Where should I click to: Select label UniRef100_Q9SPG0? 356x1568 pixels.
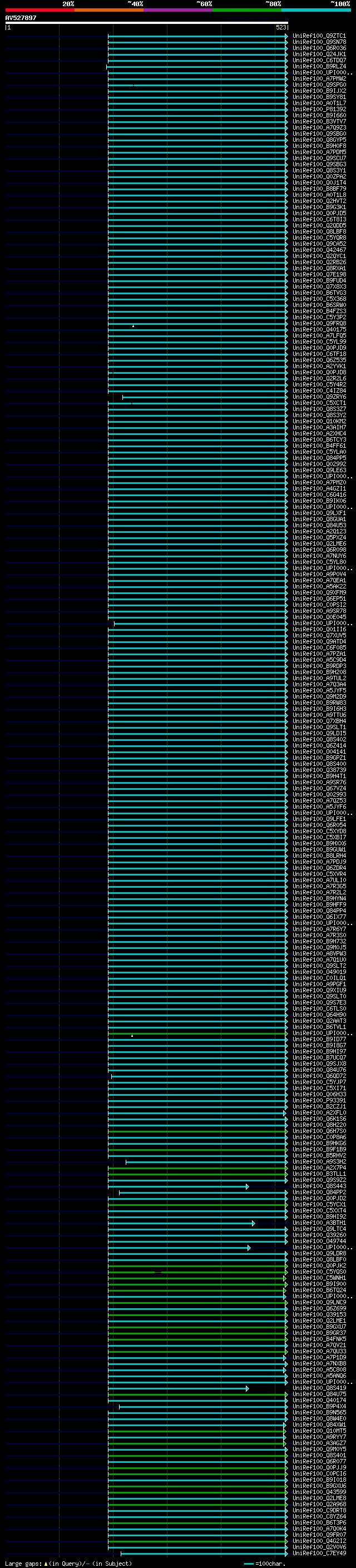[319, 85]
